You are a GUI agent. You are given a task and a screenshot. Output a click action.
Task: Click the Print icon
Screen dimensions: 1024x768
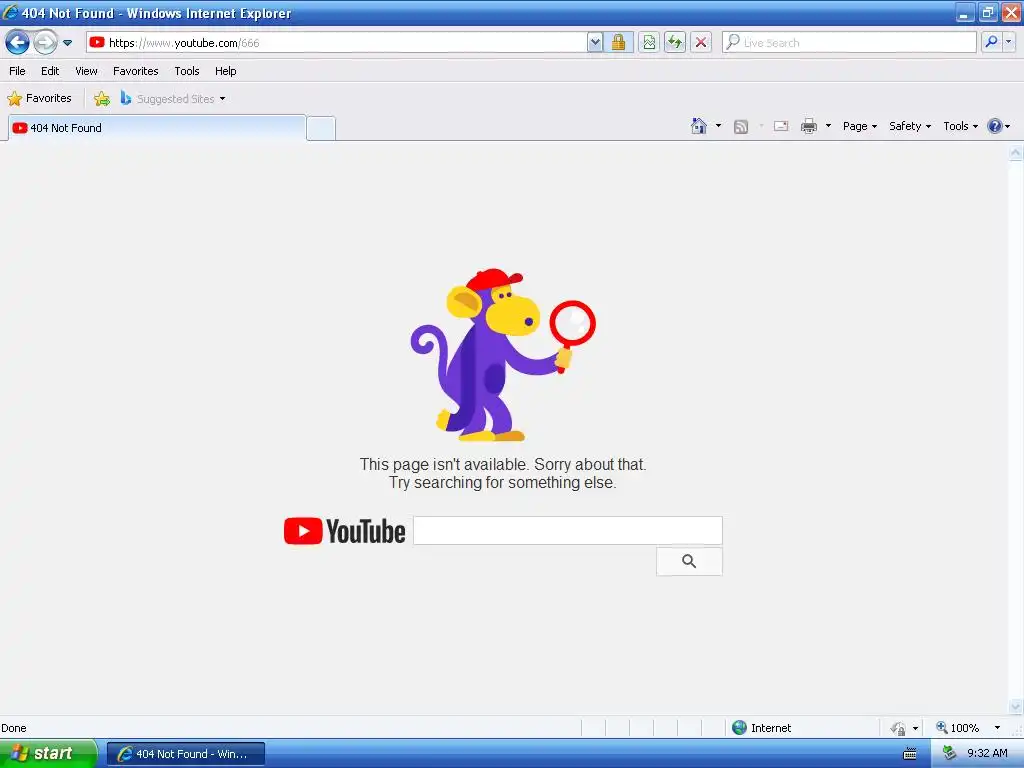pyautogui.click(x=808, y=126)
